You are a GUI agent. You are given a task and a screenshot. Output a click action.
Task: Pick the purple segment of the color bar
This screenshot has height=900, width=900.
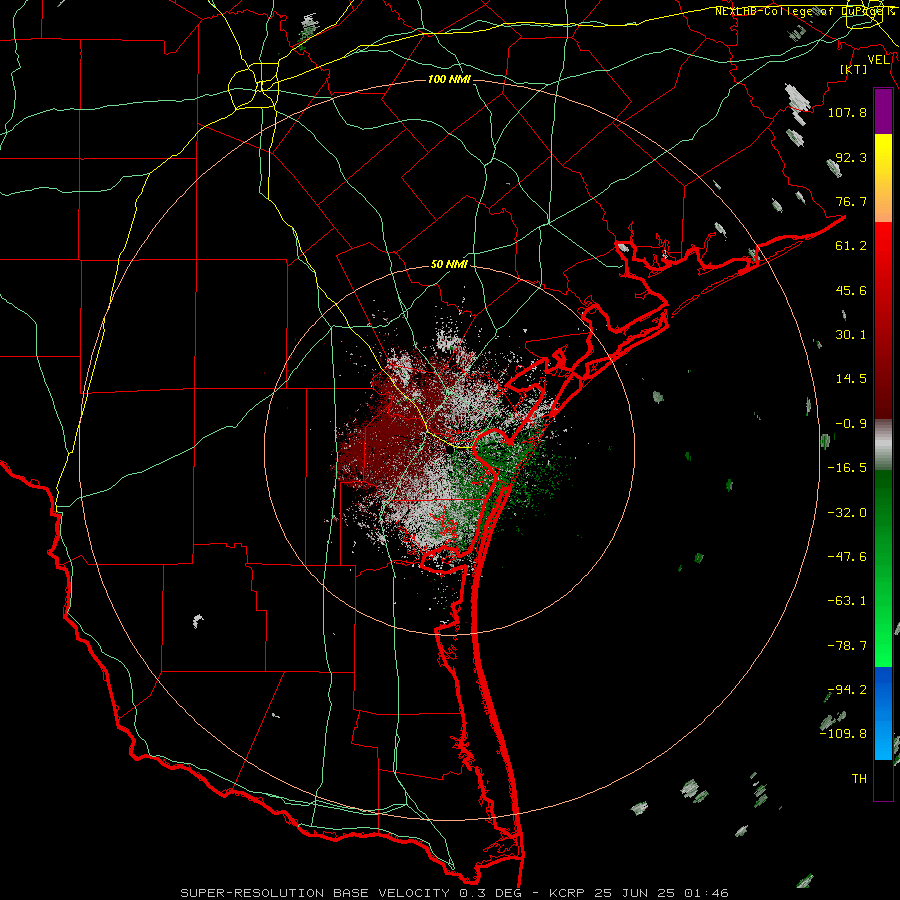point(883,112)
